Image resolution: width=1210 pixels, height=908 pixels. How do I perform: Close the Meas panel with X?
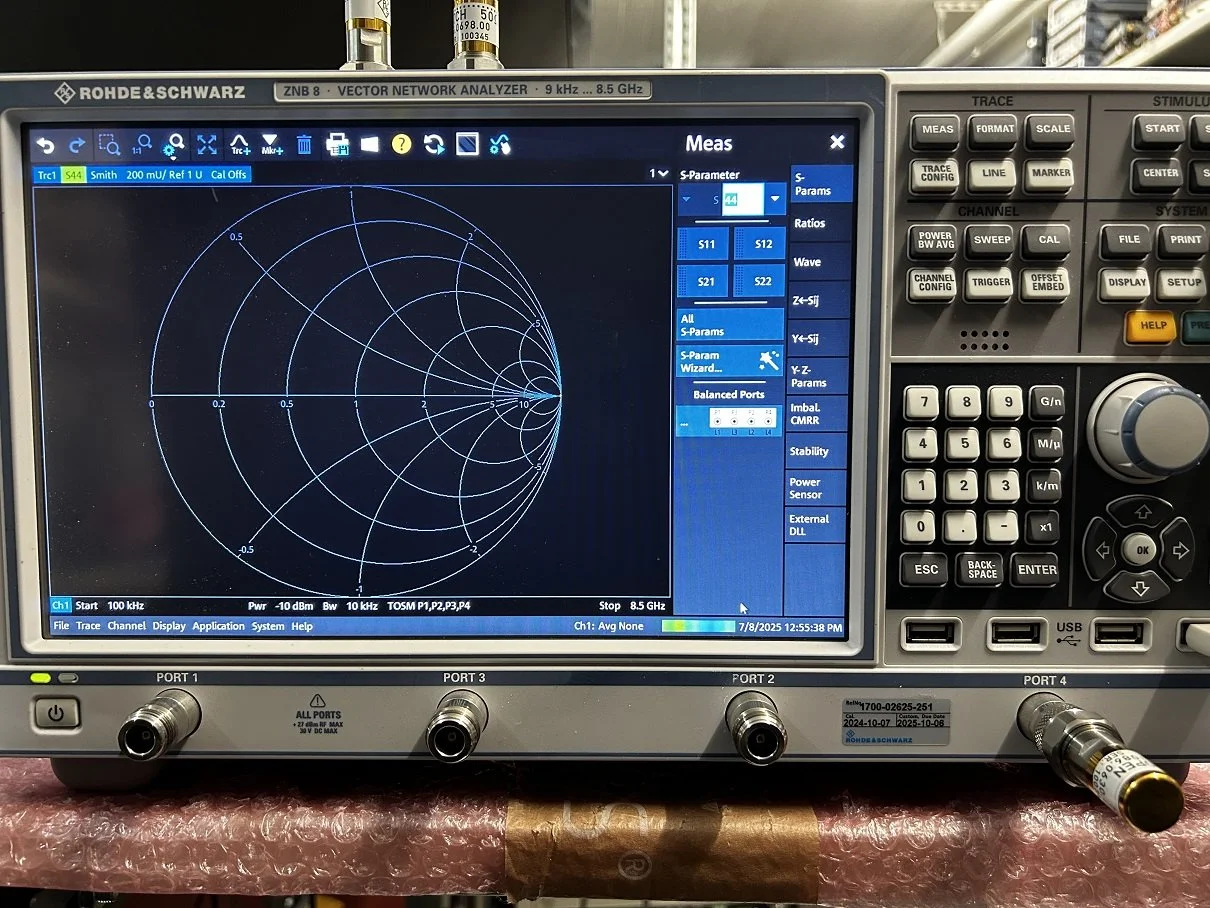[837, 143]
